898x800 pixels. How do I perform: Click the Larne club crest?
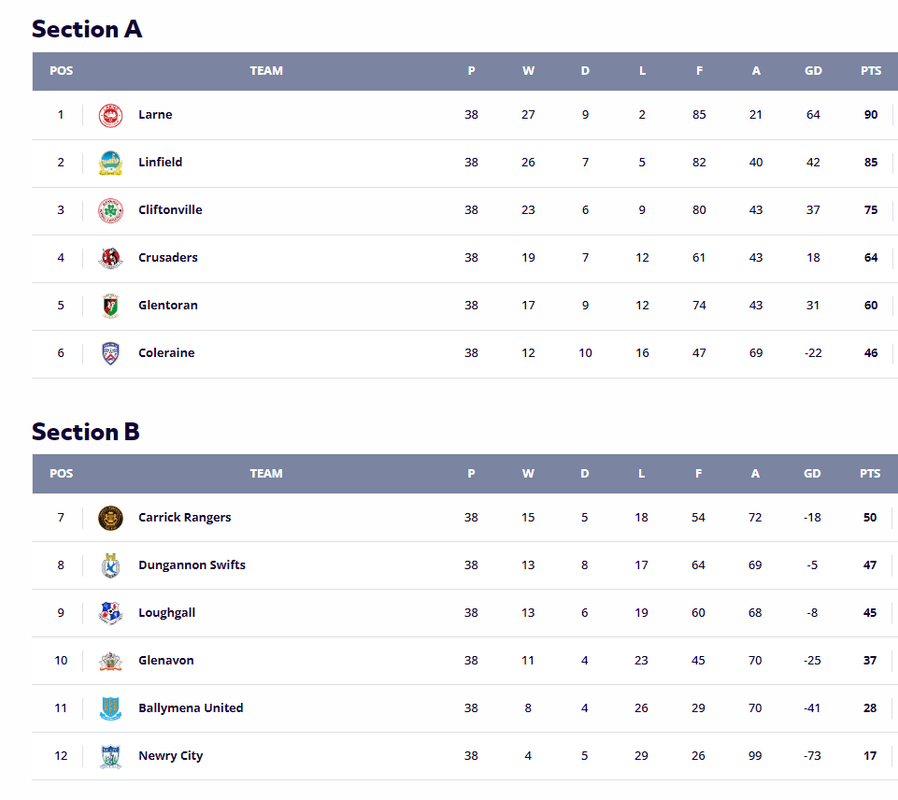(111, 115)
